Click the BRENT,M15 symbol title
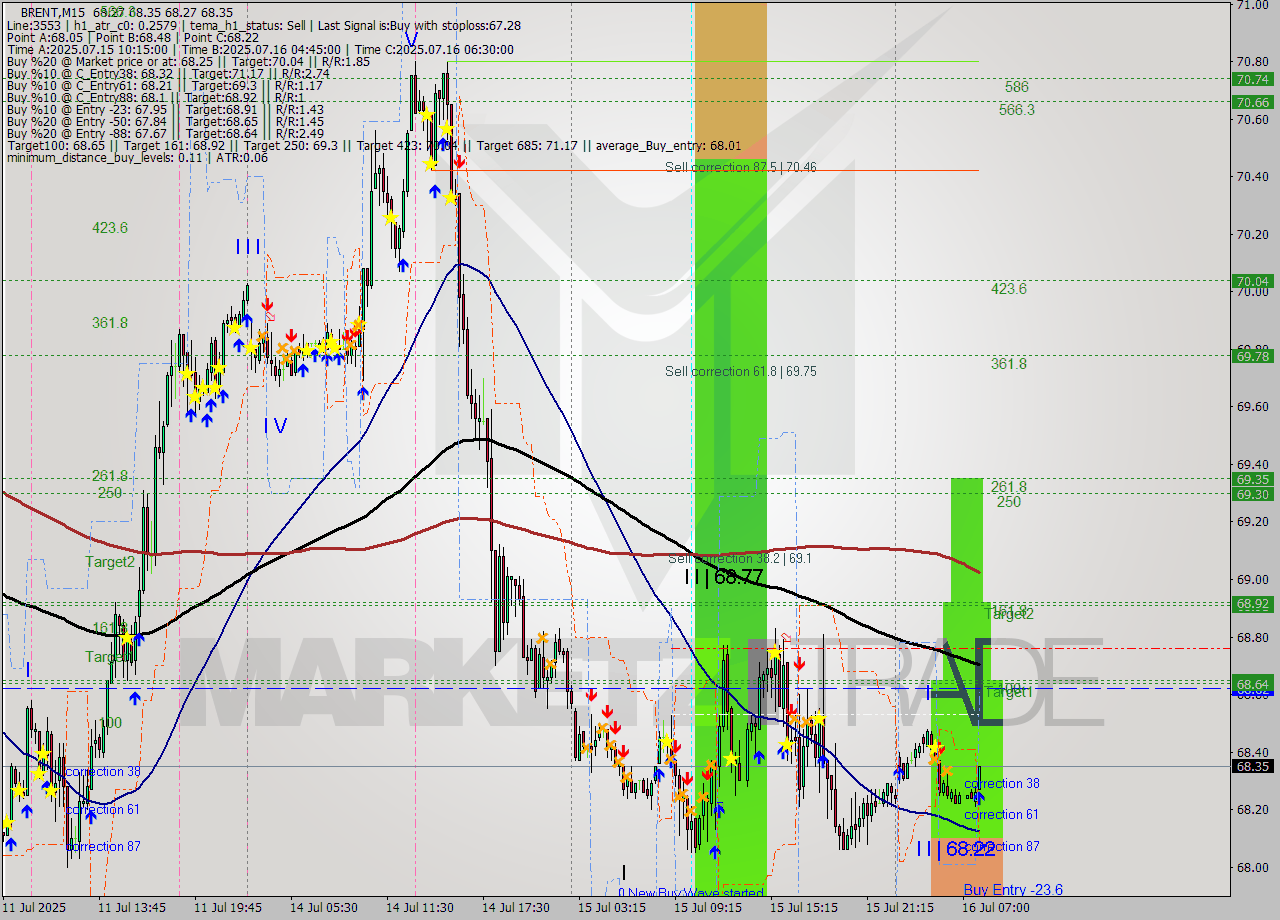Image resolution: width=1280 pixels, height=920 pixels. click(57, 12)
